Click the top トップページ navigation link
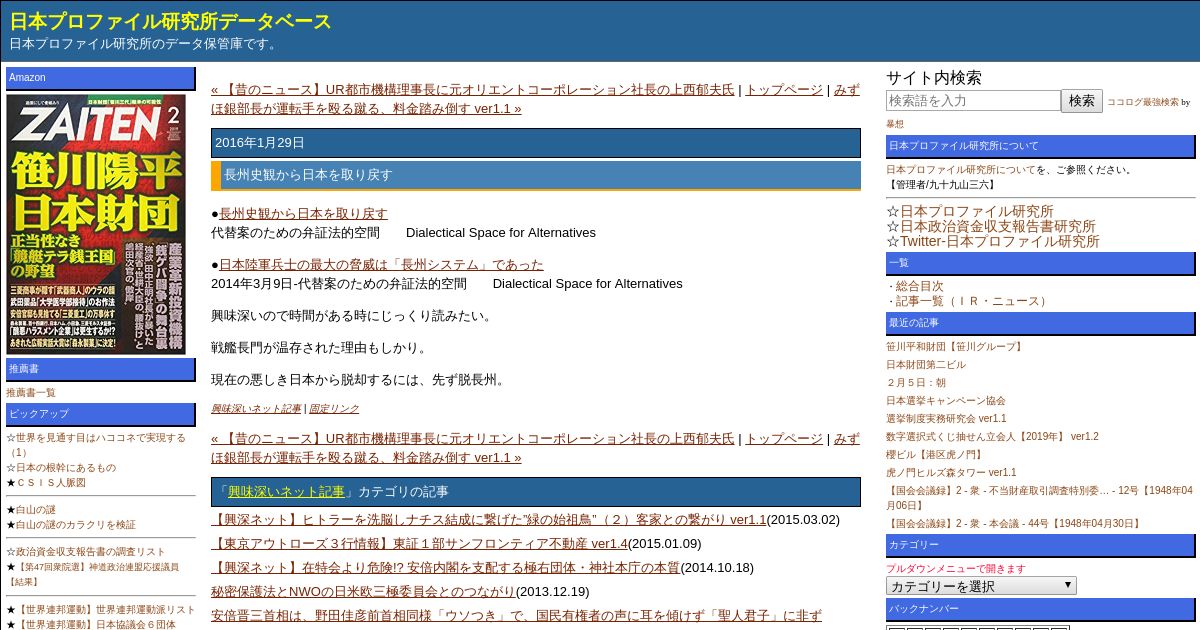Screen dimensions: 1200x630 pyautogui.click(x=784, y=89)
